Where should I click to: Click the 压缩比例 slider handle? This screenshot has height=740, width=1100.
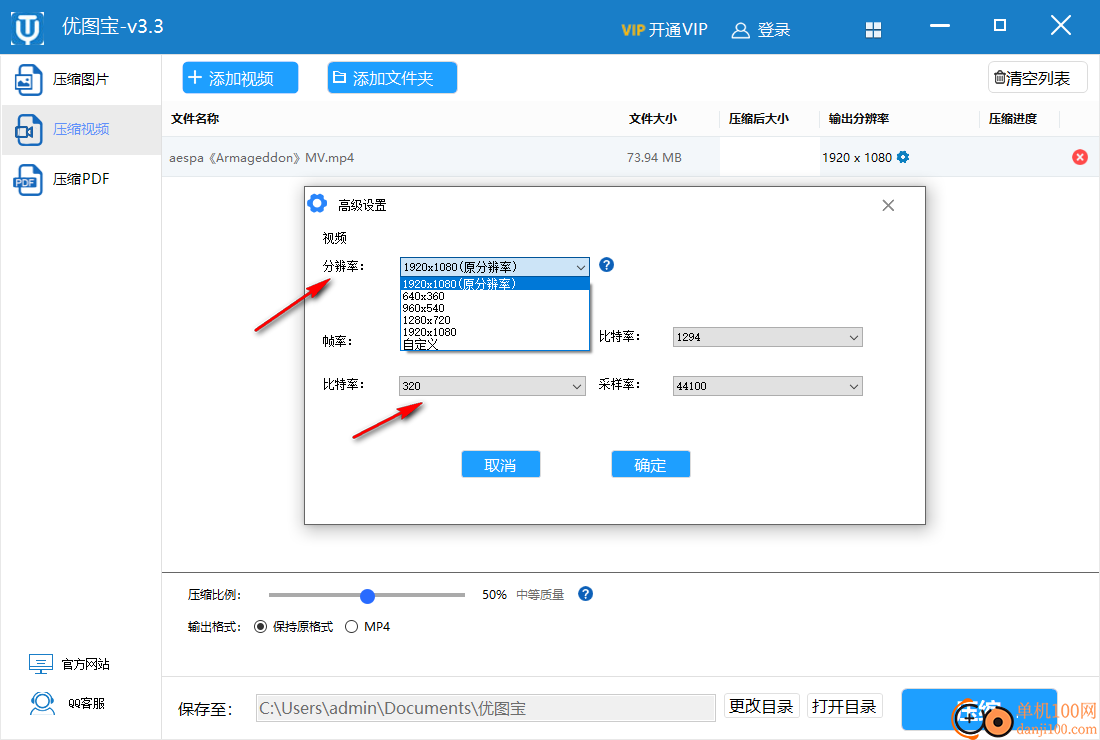click(368, 596)
